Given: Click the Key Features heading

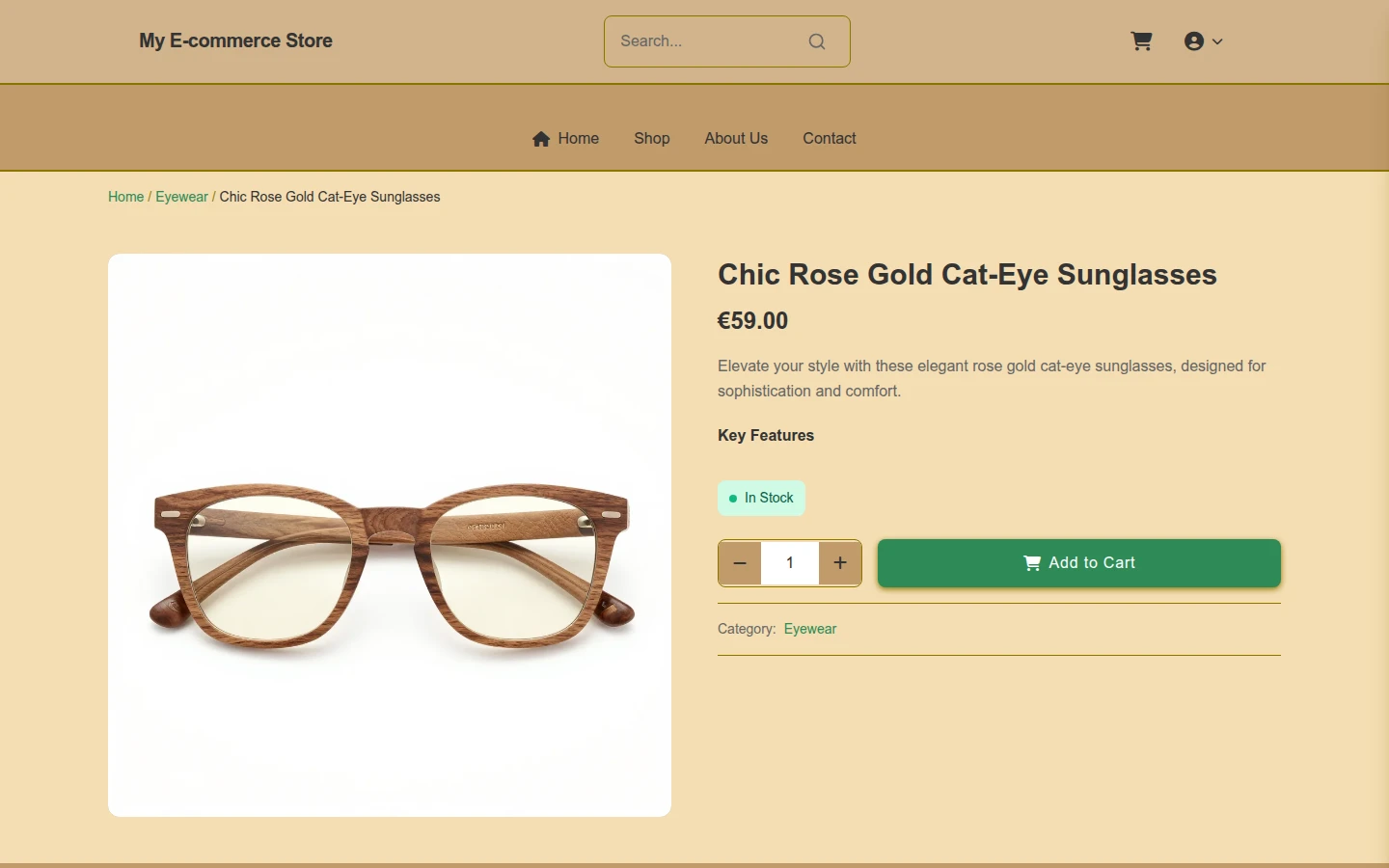Looking at the screenshot, I should coord(766,436).
